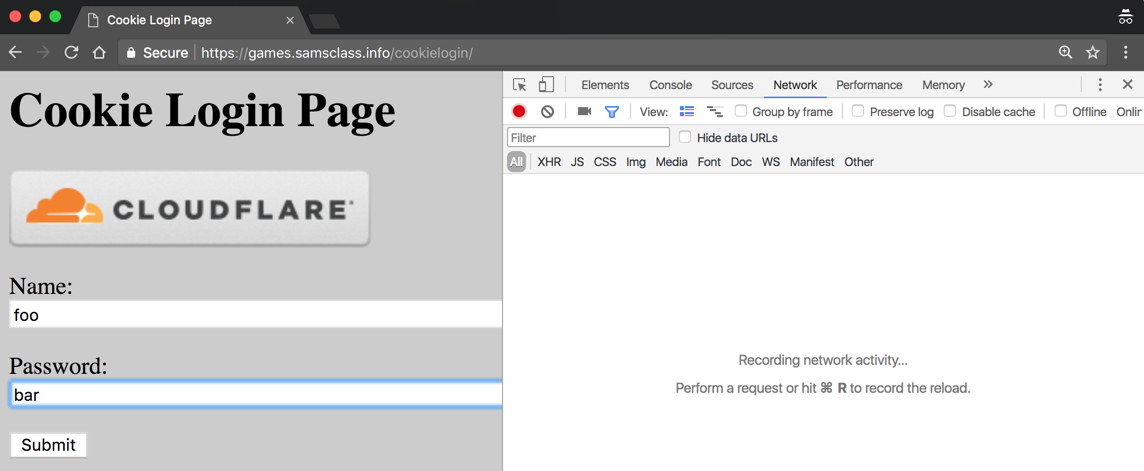Switch to large request rows view
This screenshot has height=471, width=1144.
click(687, 112)
